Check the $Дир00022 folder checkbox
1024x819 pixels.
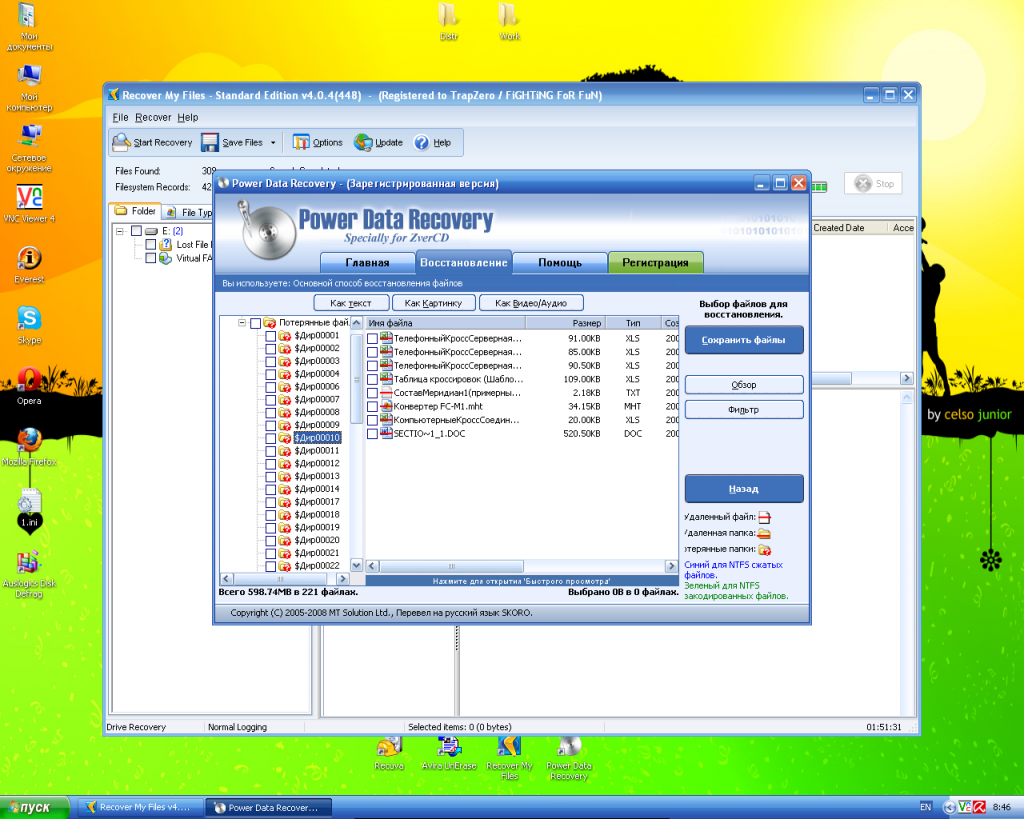click(270, 566)
